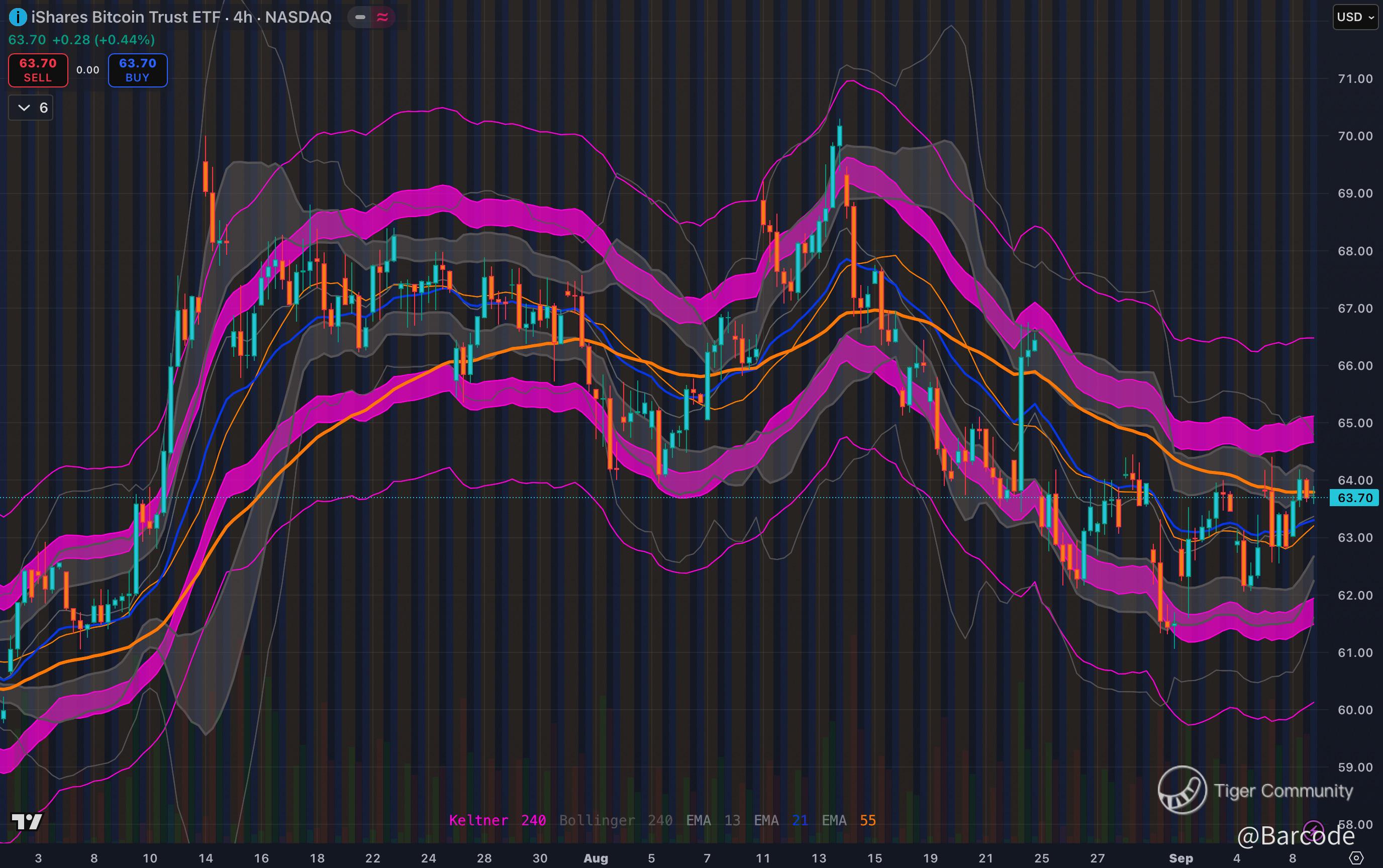Click the red 63.70 SELL button
The width and height of the screenshot is (1383, 868).
click(38, 70)
